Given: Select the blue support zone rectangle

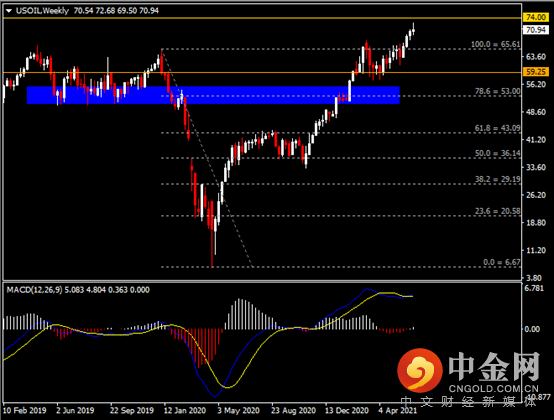Looking at the screenshot, I should click(213, 95).
